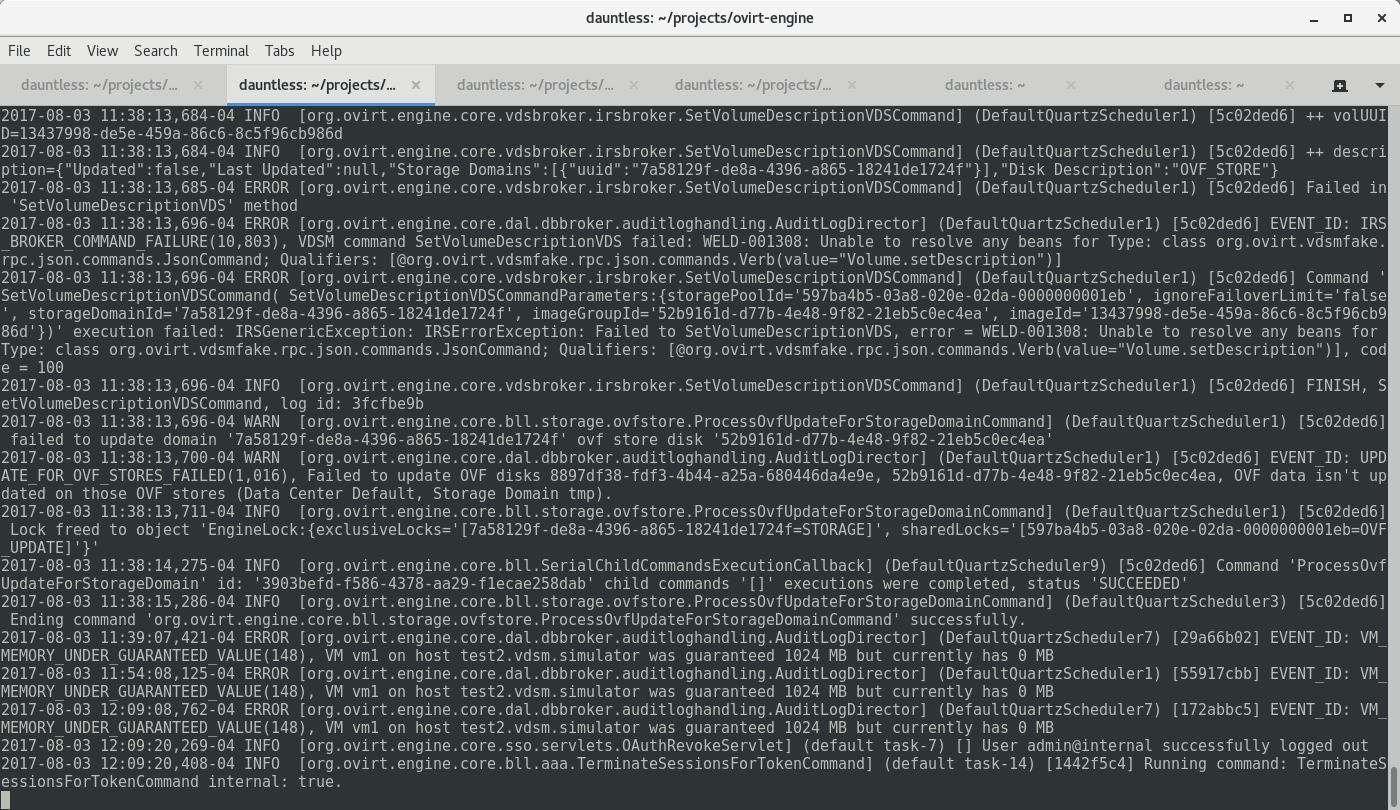Viewport: 1400px width, 810px height.
Task: Close the last tab labeled dauntless: ~
Action: 1289,85
